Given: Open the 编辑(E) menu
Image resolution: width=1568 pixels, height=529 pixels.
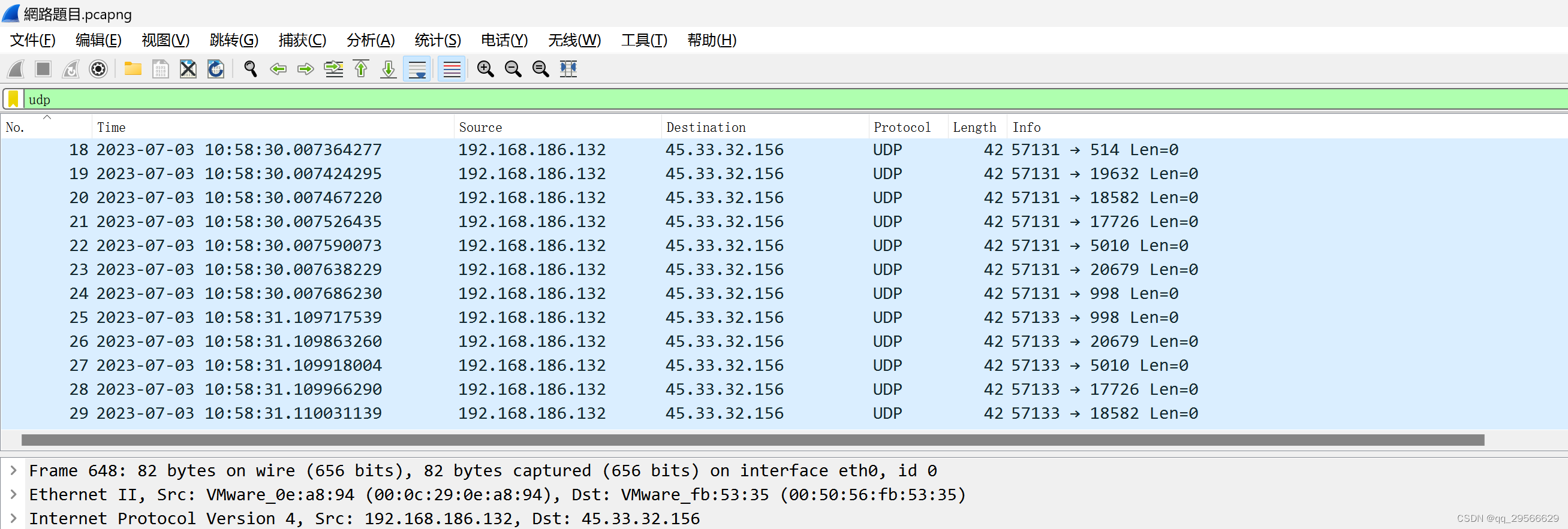Looking at the screenshot, I should (98, 40).
